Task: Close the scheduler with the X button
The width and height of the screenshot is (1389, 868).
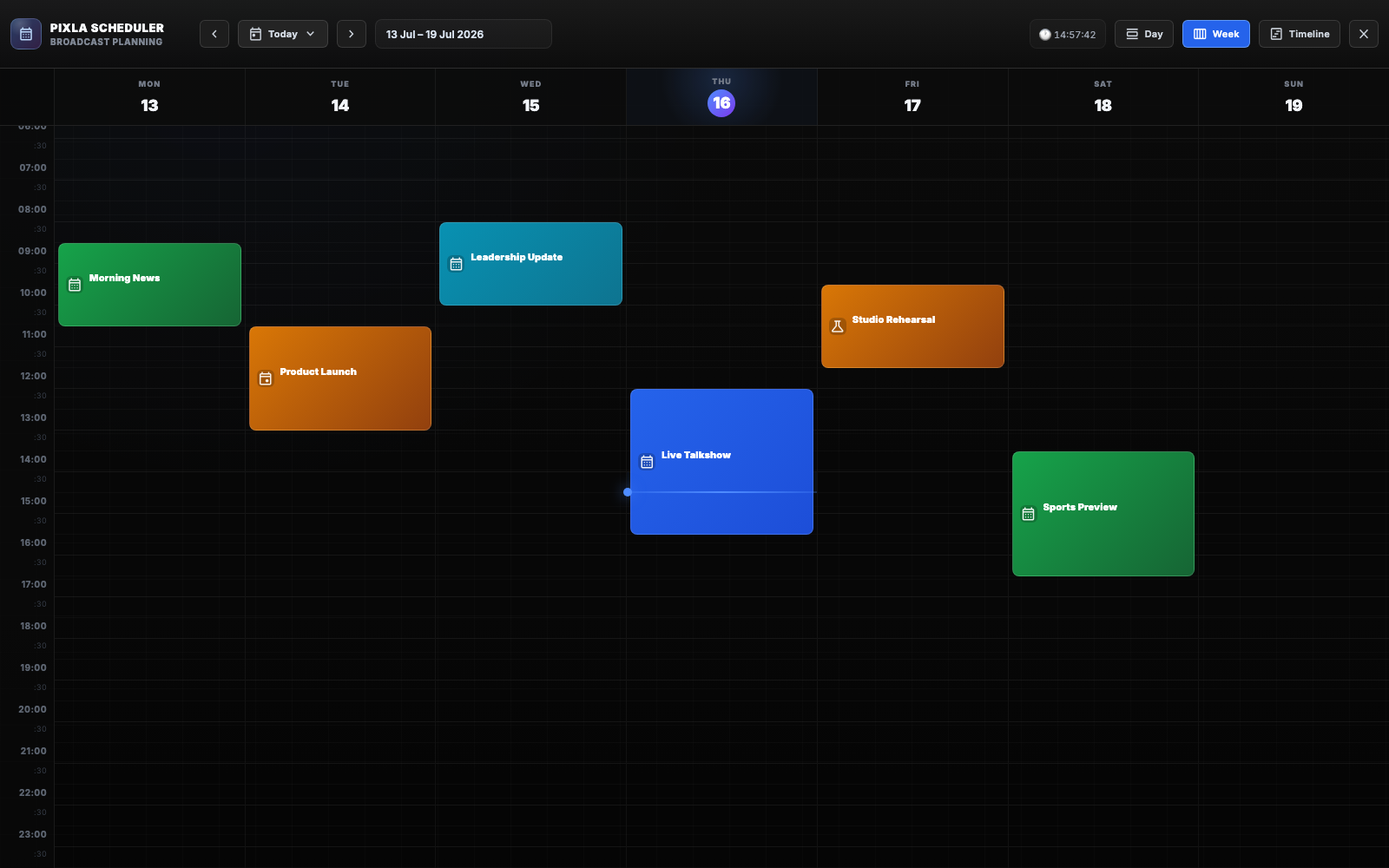Action: pos(1364,34)
